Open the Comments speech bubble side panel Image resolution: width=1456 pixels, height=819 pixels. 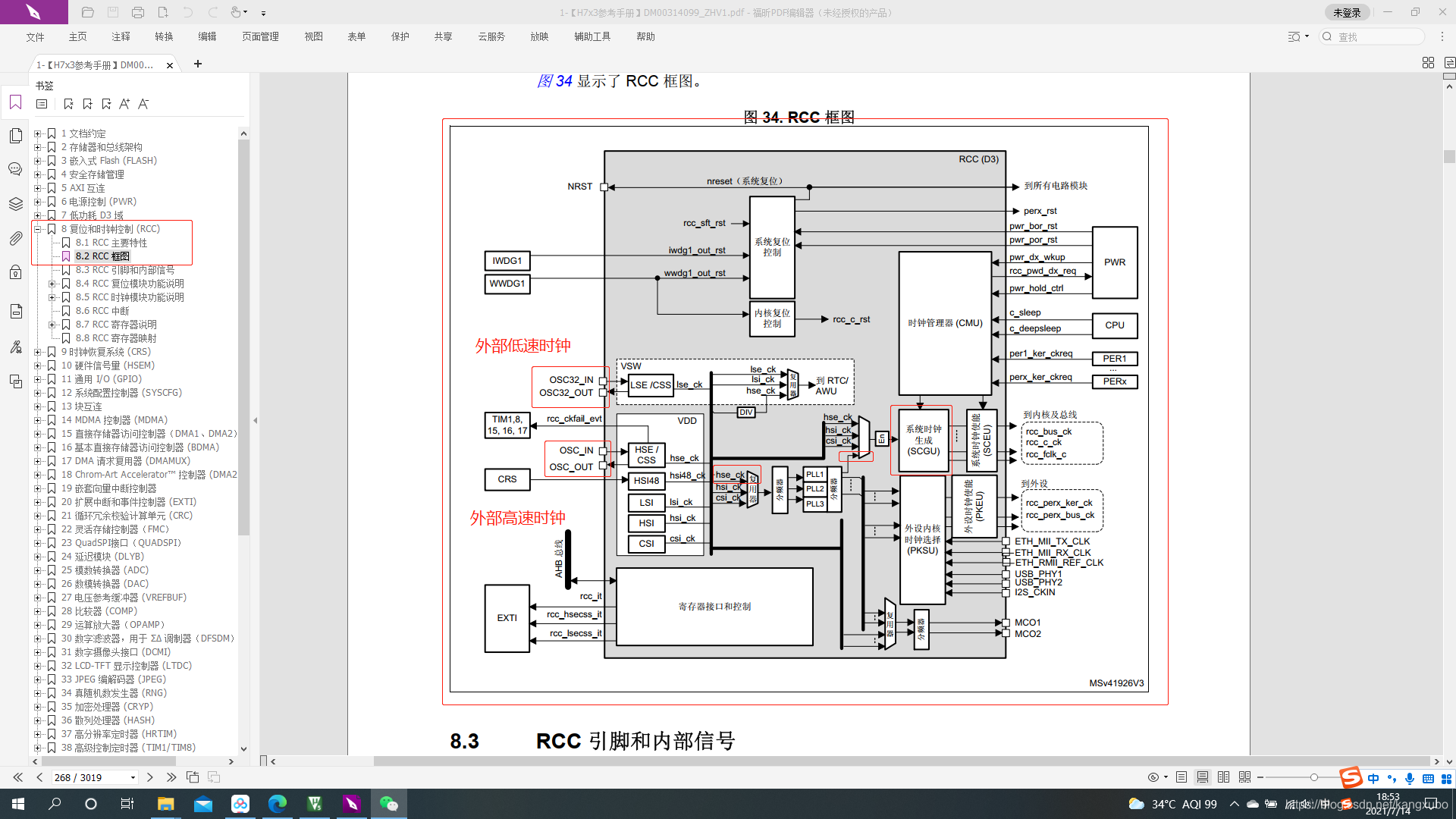pyautogui.click(x=15, y=169)
